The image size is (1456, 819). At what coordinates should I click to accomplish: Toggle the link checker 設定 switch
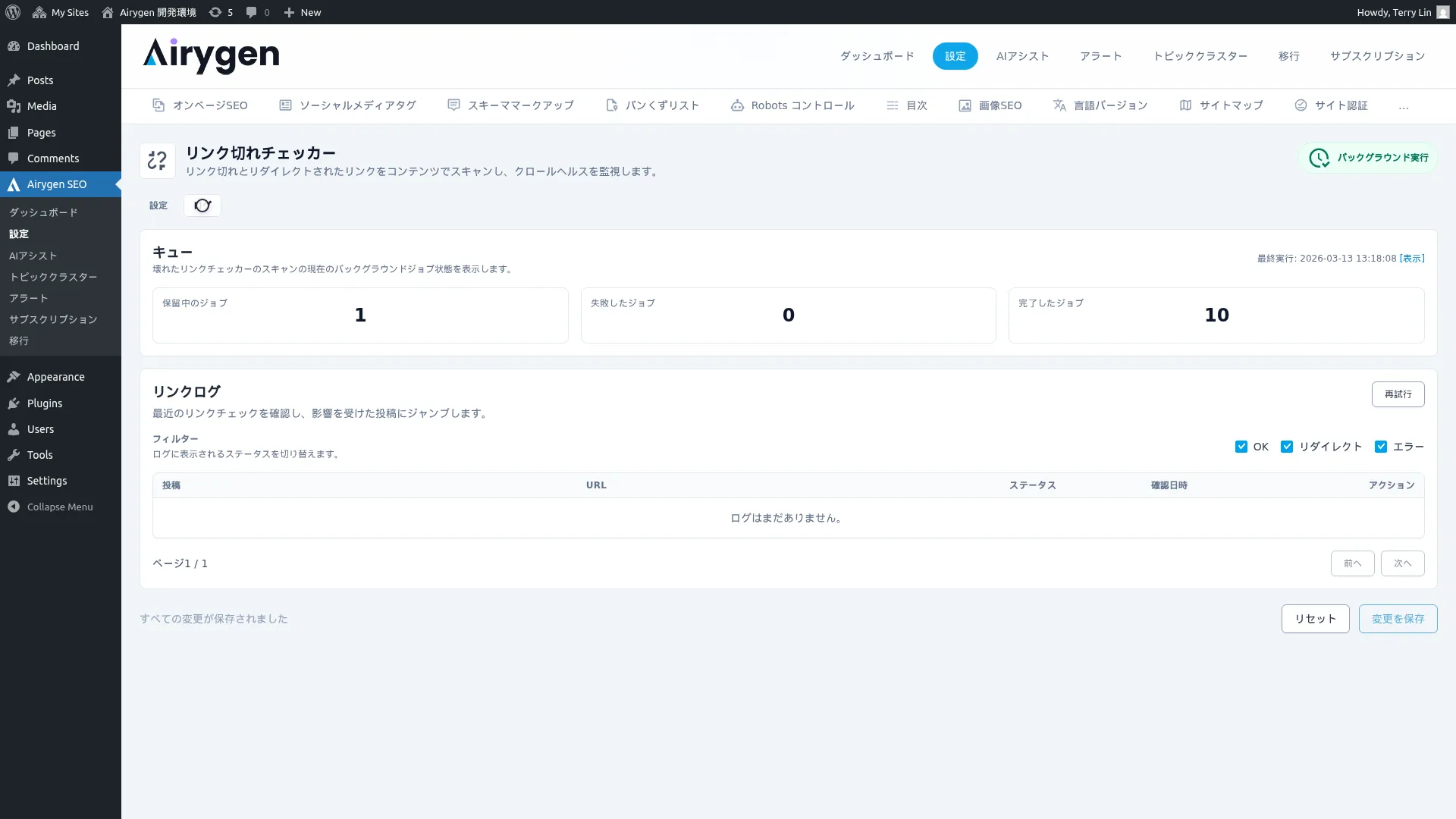point(202,206)
